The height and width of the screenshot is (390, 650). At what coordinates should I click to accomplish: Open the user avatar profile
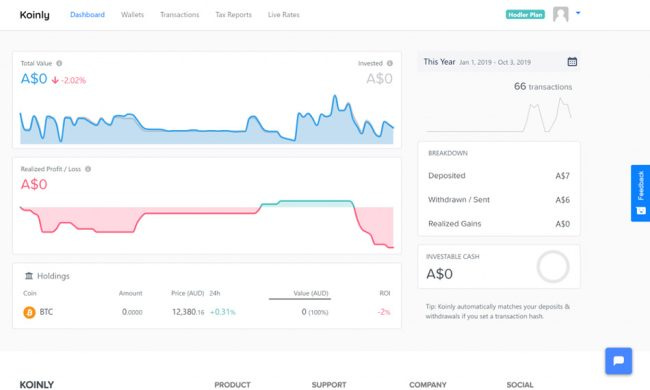[x=560, y=14]
